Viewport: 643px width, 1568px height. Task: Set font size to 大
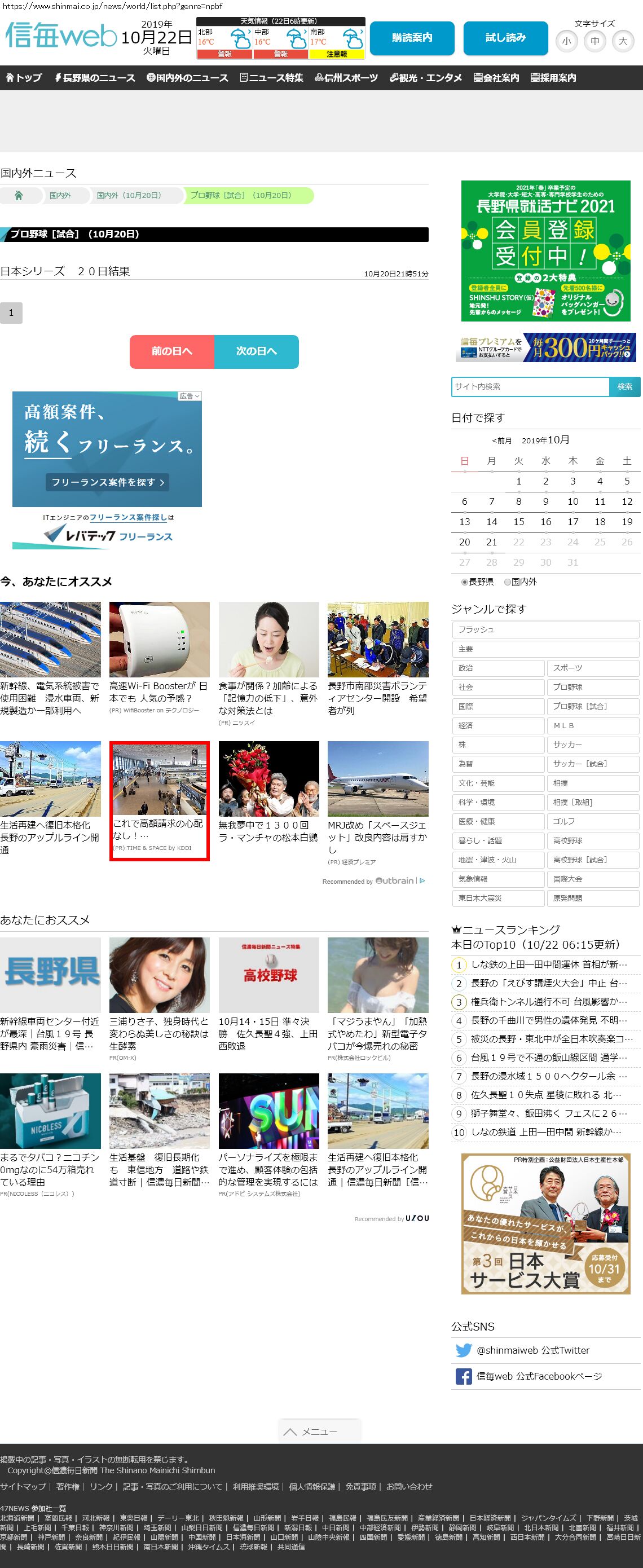tap(623, 41)
